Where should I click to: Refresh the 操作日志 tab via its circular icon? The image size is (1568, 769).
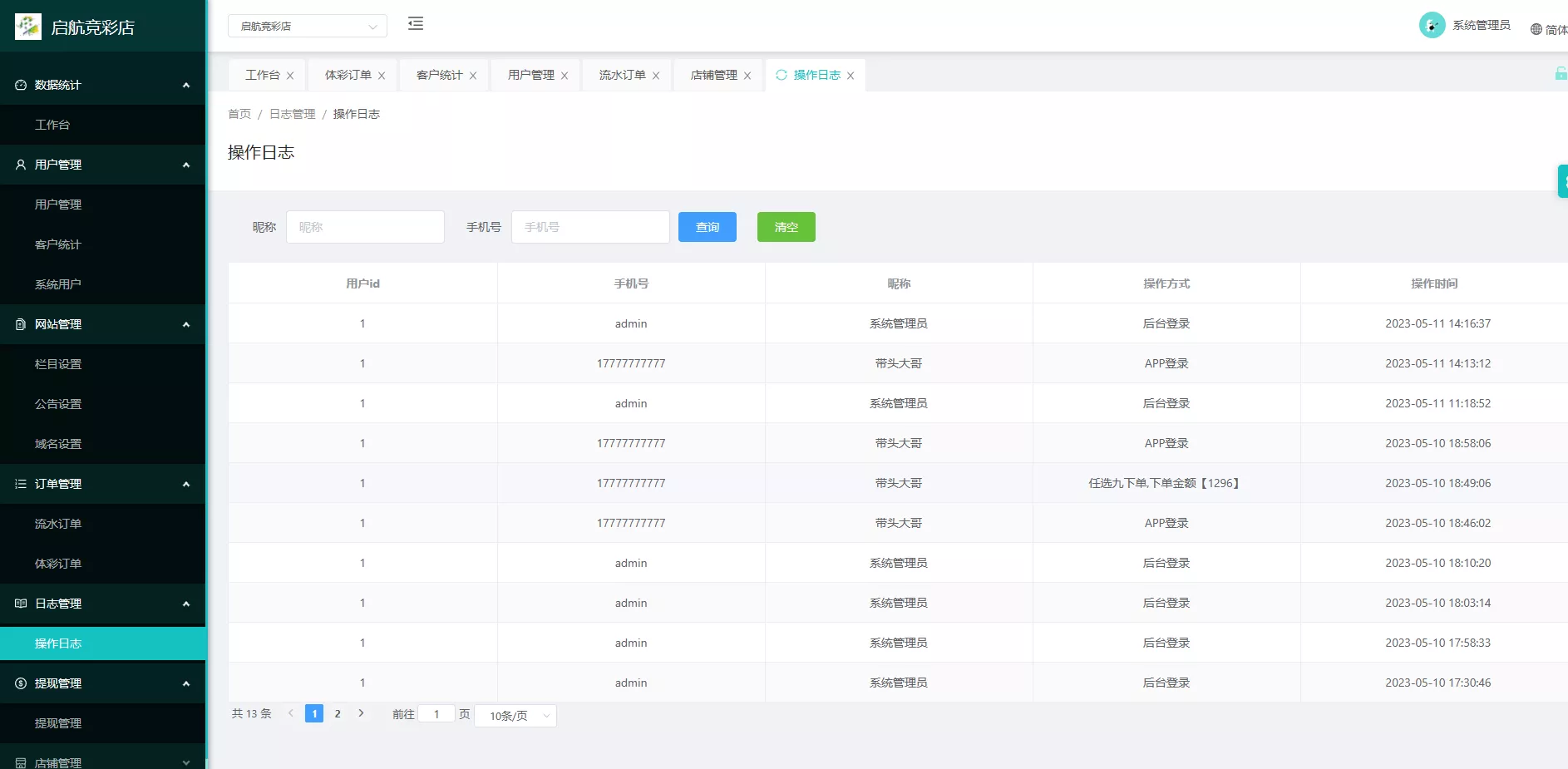click(781, 75)
